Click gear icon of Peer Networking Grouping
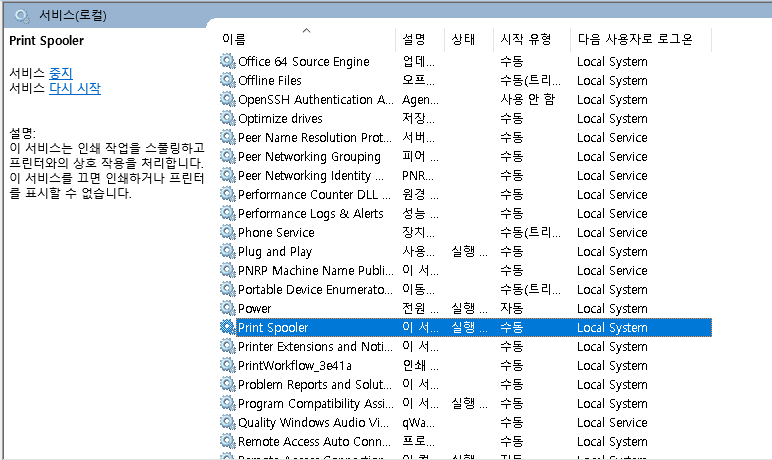Image resolution: width=772 pixels, height=460 pixels. point(227,156)
